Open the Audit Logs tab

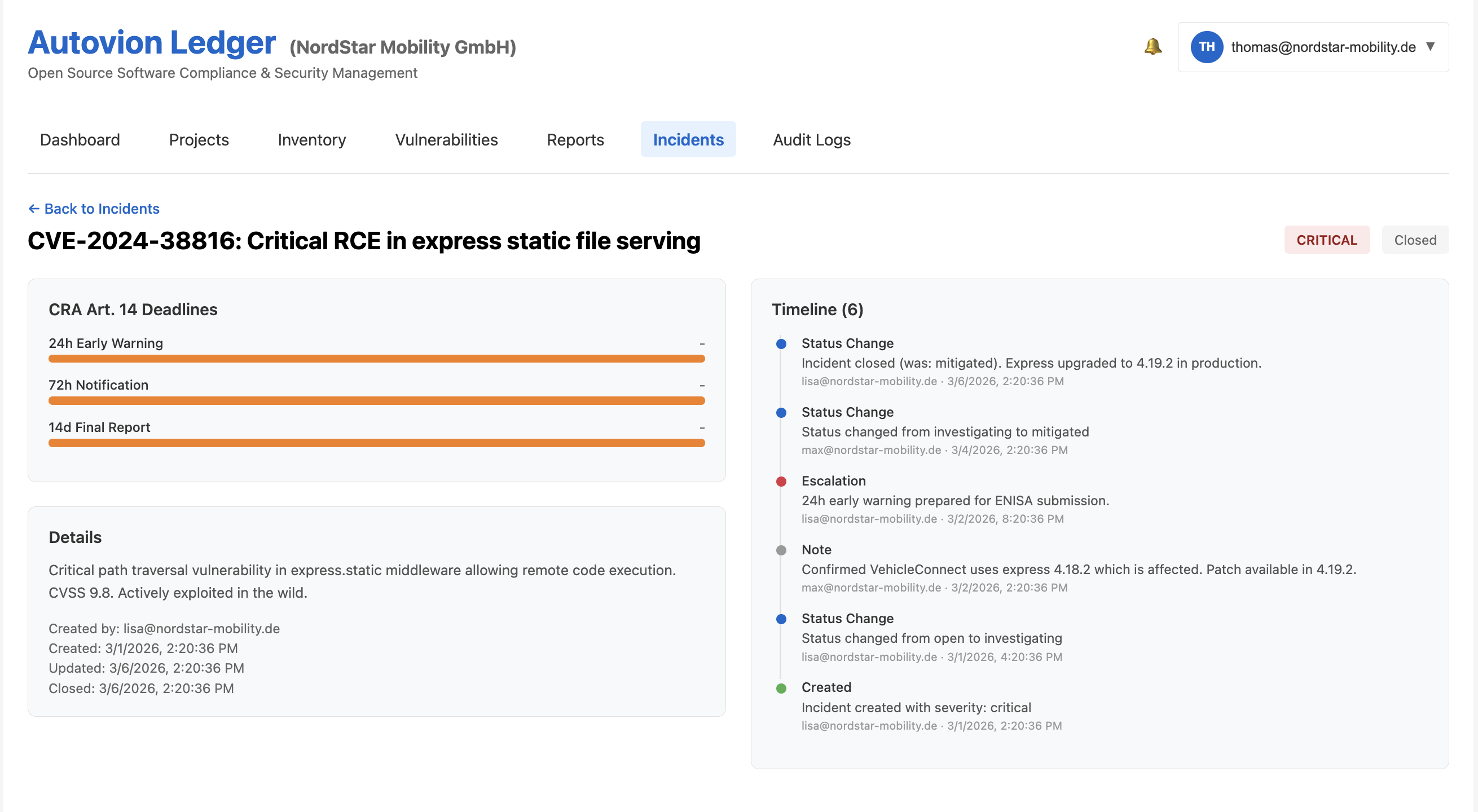(x=811, y=139)
